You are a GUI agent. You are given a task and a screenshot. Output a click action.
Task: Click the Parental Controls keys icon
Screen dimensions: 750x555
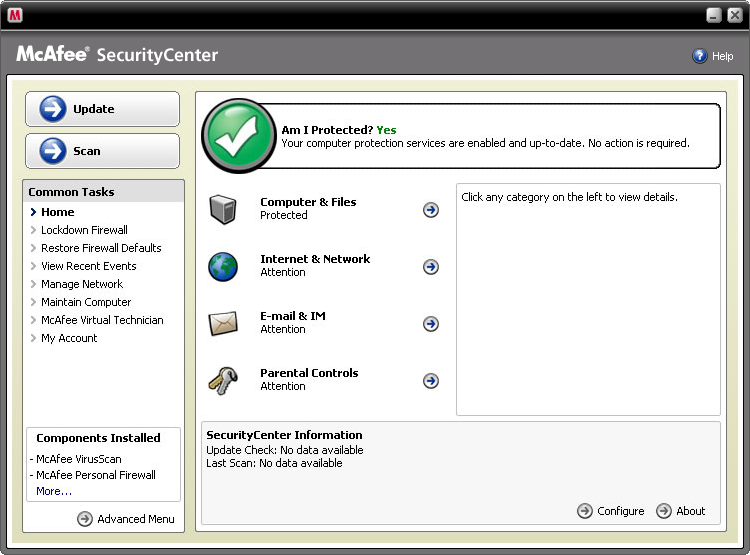pos(223,381)
